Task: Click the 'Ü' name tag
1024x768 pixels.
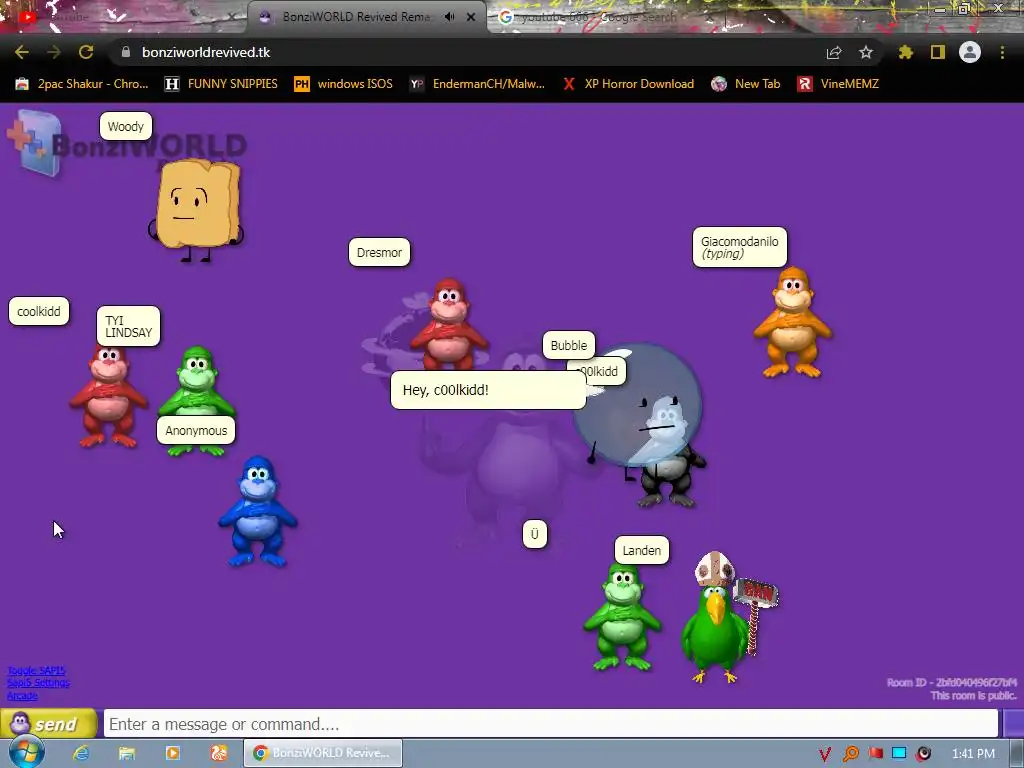Action: (x=535, y=534)
